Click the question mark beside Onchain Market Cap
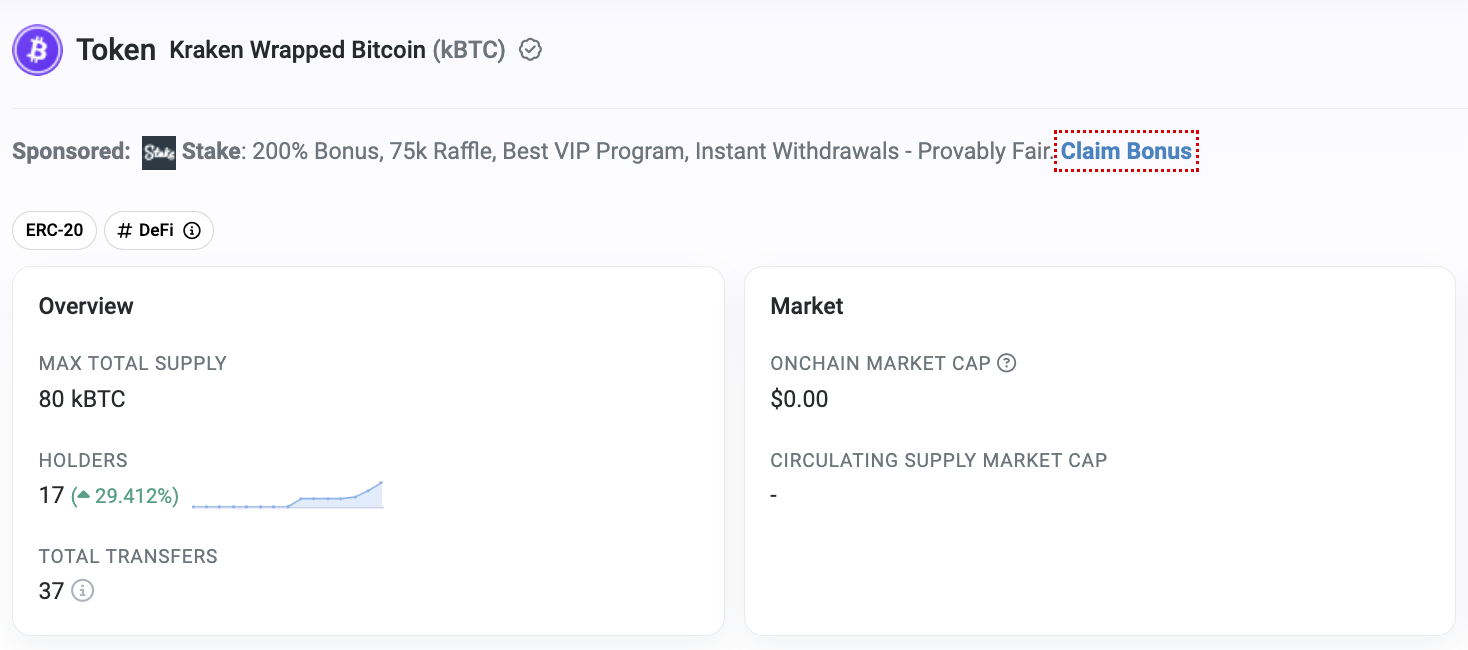The height and width of the screenshot is (650, 1468). [1007, 363]
